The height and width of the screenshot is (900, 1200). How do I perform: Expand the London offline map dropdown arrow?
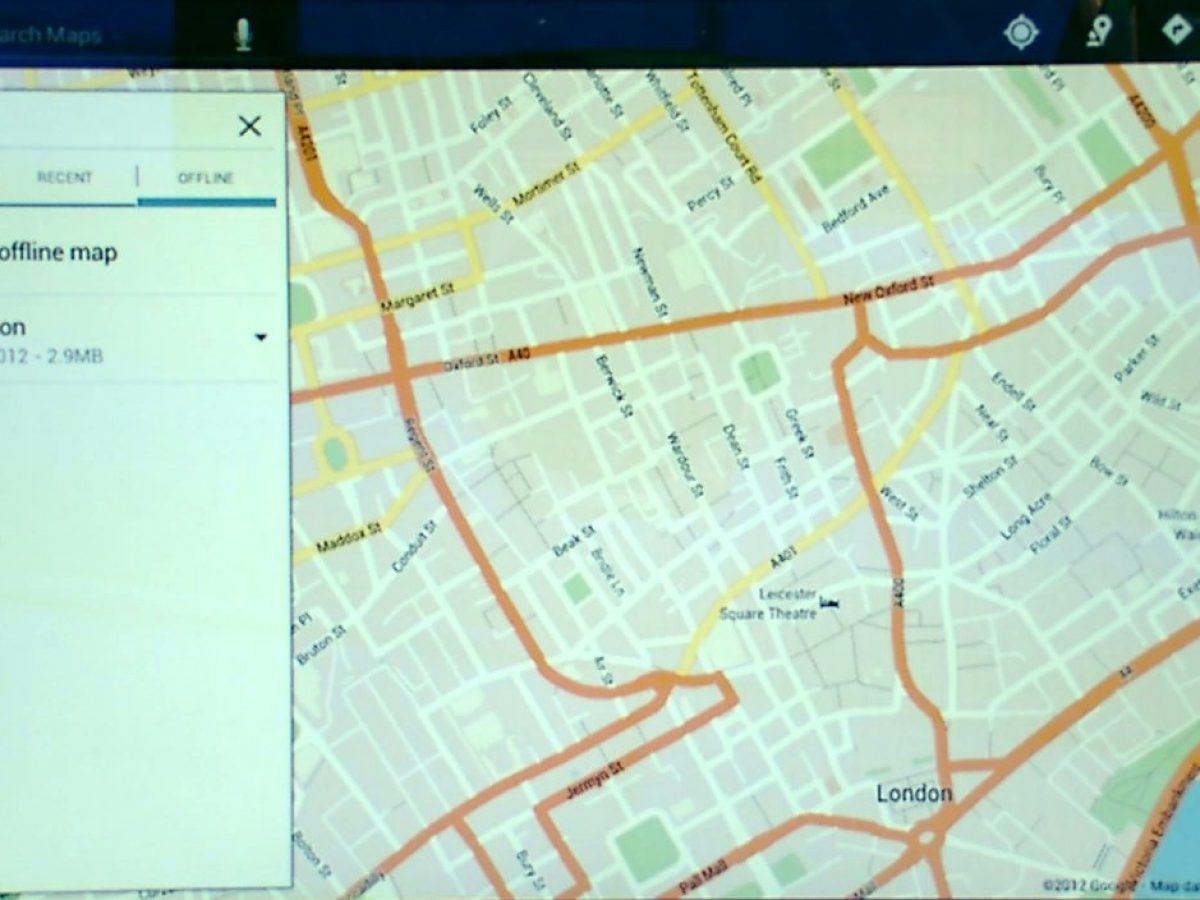(261, 338)
